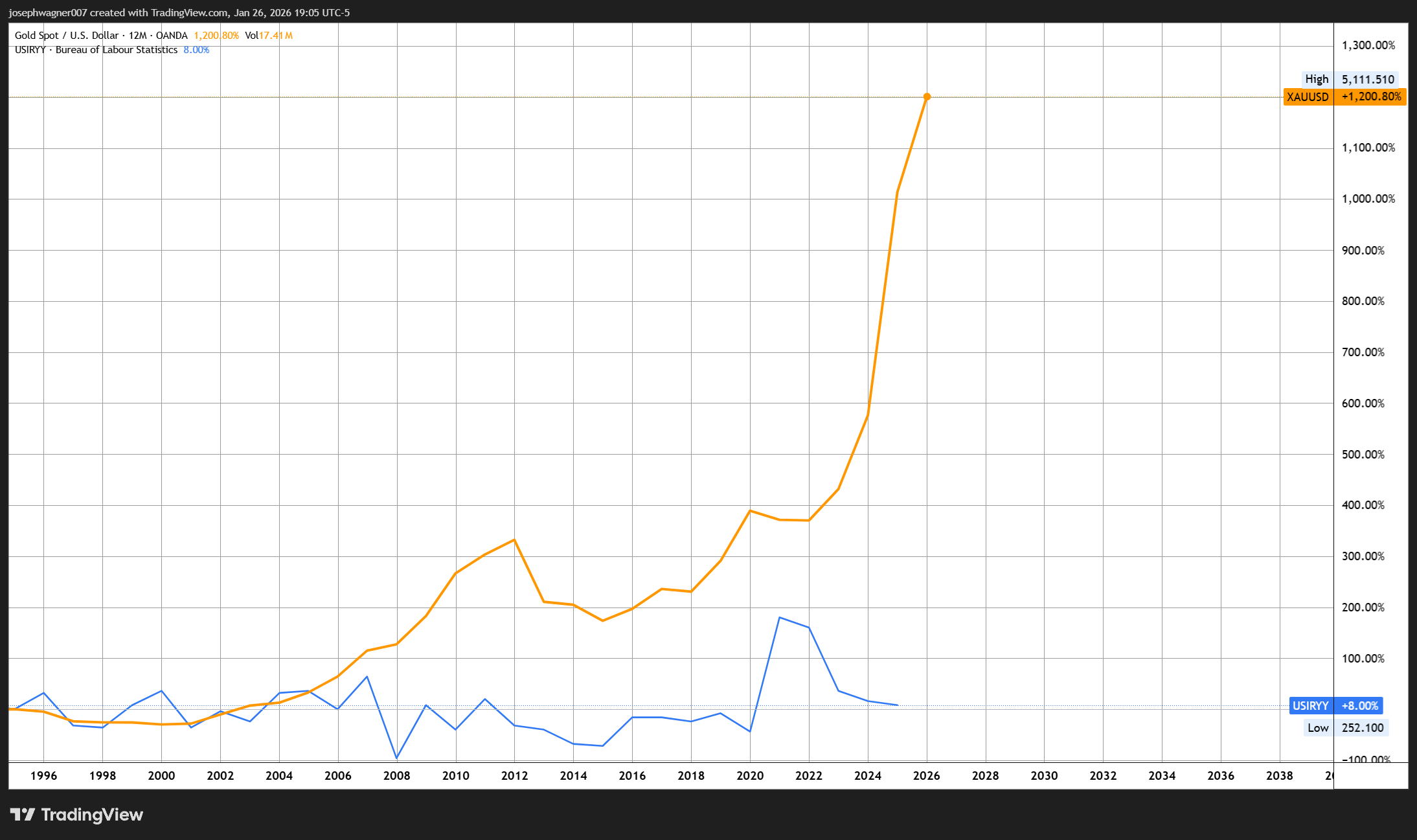Click the 2038 label on time axis

click(1279, 775)
